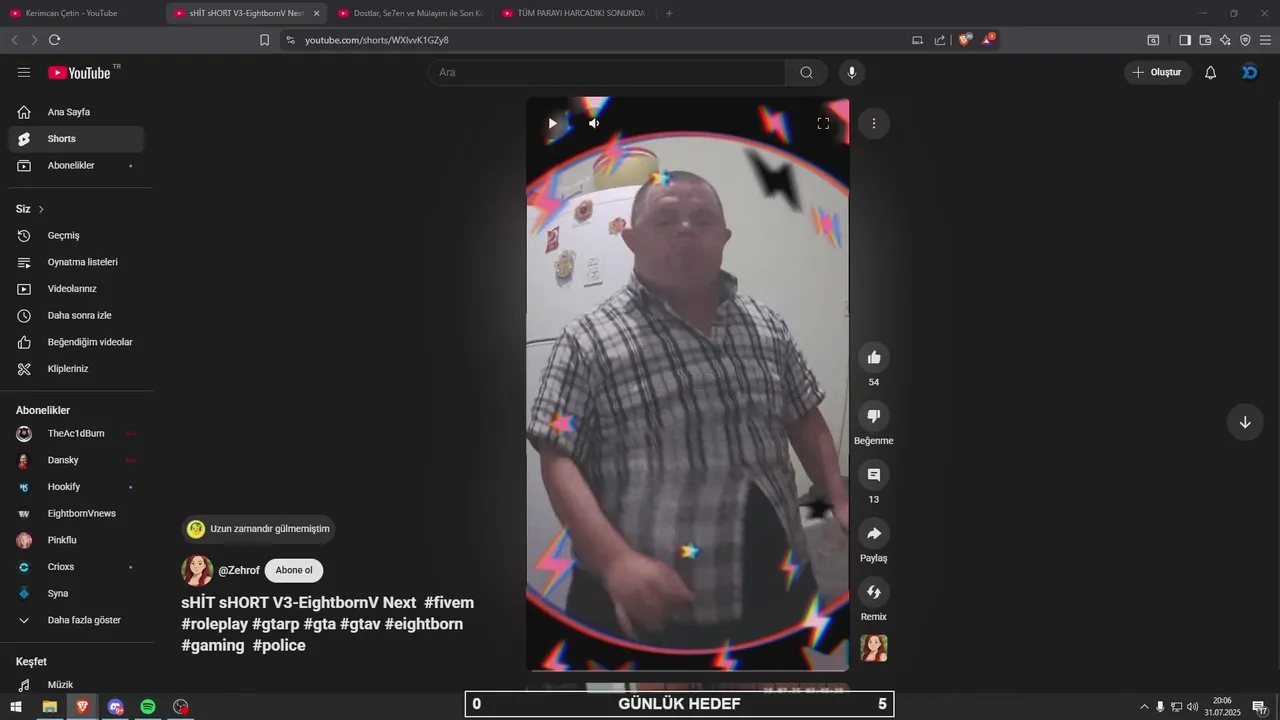This screenshot has height=720, width=1280.
Task: Bookmark this page
Action: (264, 40)
